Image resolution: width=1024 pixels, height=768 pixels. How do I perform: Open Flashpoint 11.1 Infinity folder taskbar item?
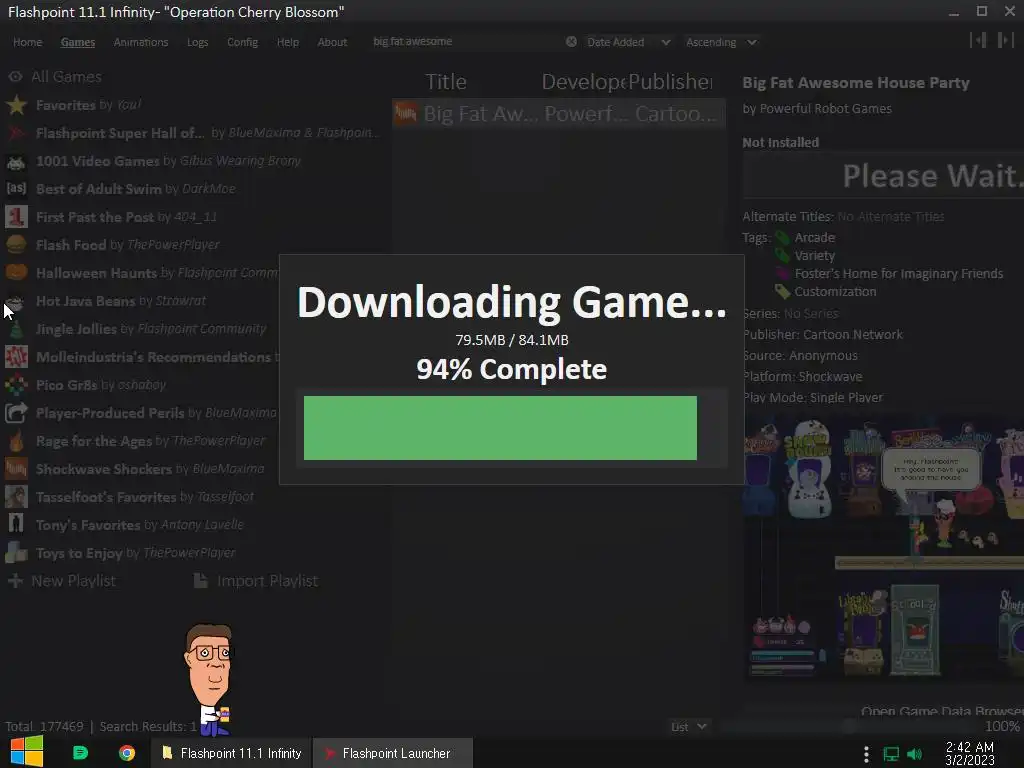[x=232, y=753]
